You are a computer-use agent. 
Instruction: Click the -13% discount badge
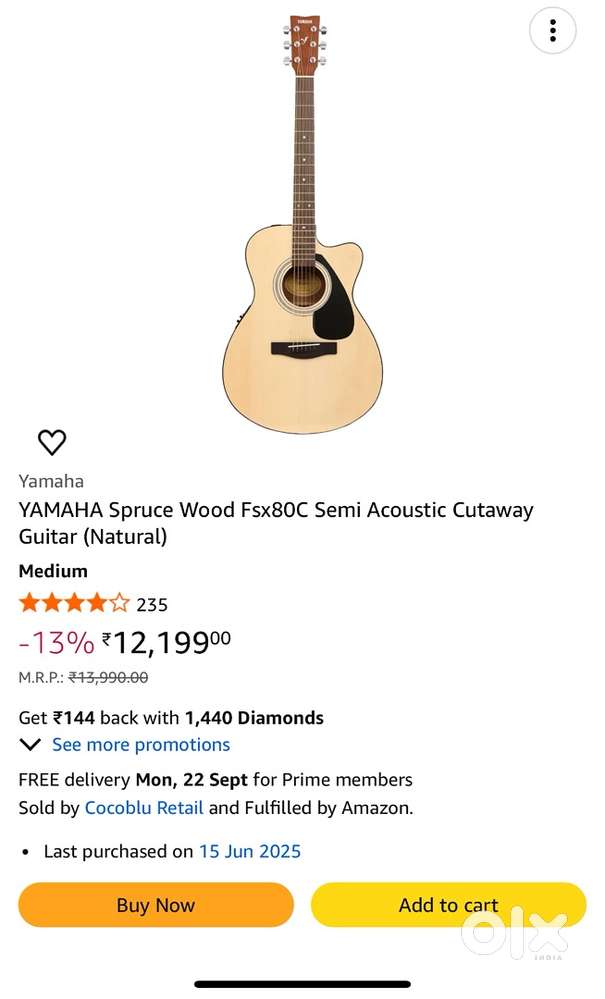pos(56,642)
